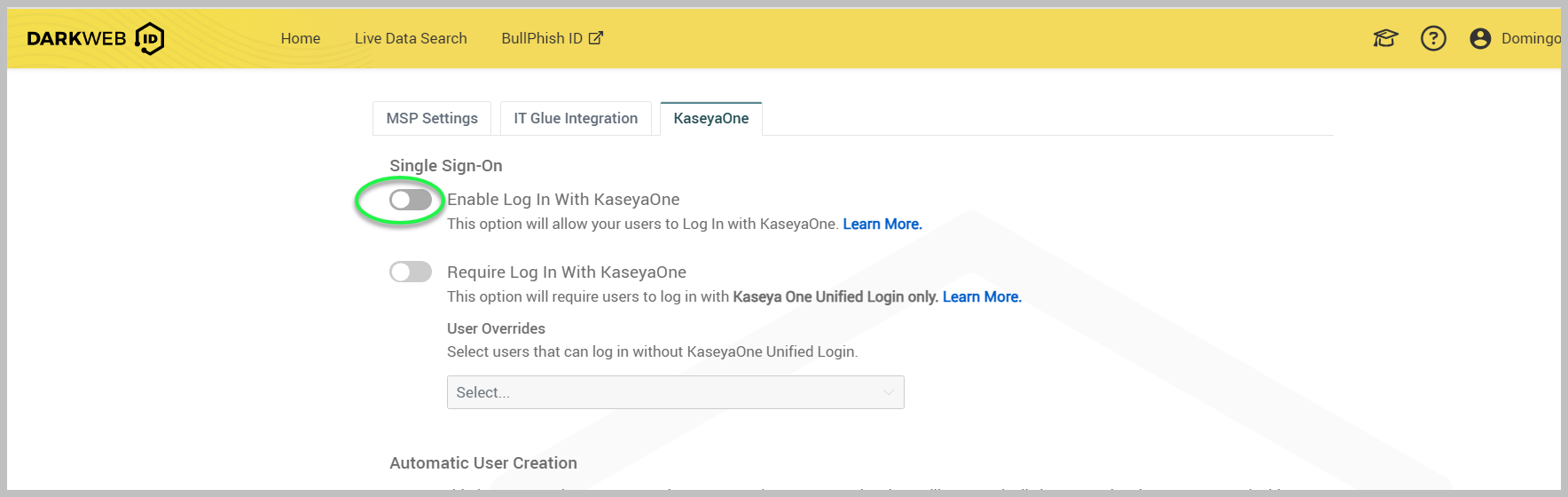
Task: Turn on Require Log In With KaseyaOne switch
Action: 411,272
